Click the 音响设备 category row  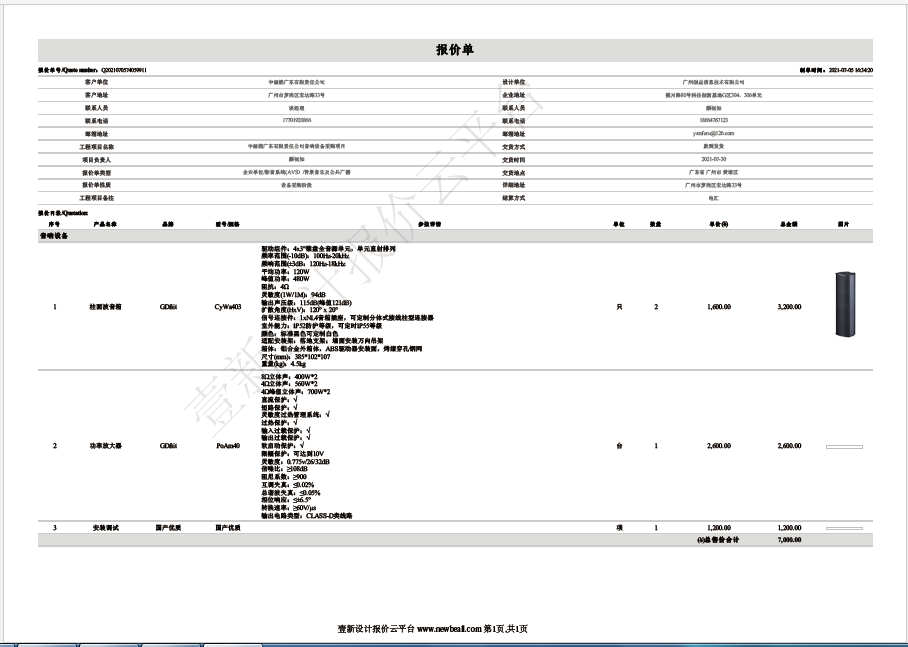pyautogui.click(x=455, y=236)
